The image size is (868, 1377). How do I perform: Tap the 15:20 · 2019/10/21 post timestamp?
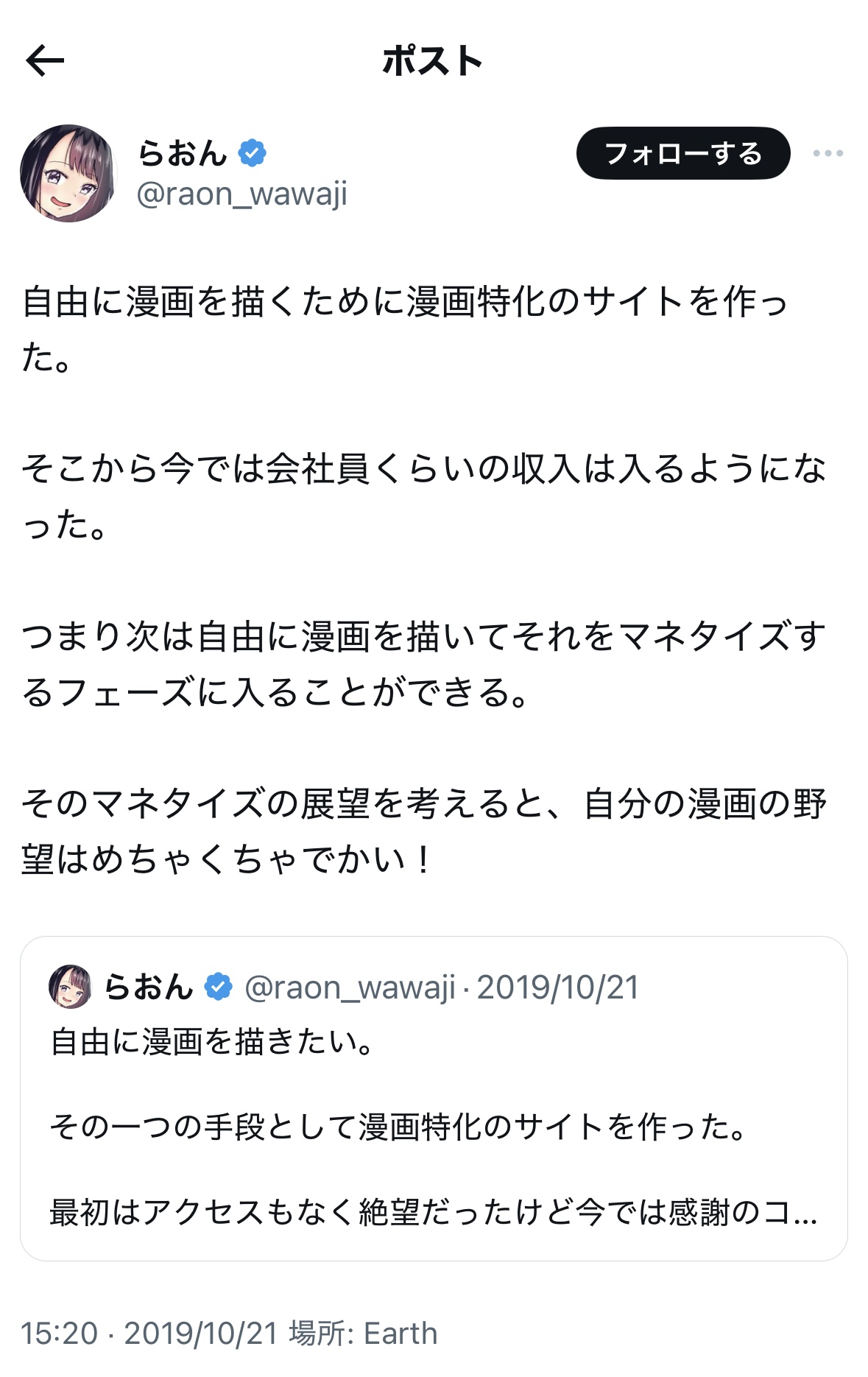click(x=149, y=1333)
